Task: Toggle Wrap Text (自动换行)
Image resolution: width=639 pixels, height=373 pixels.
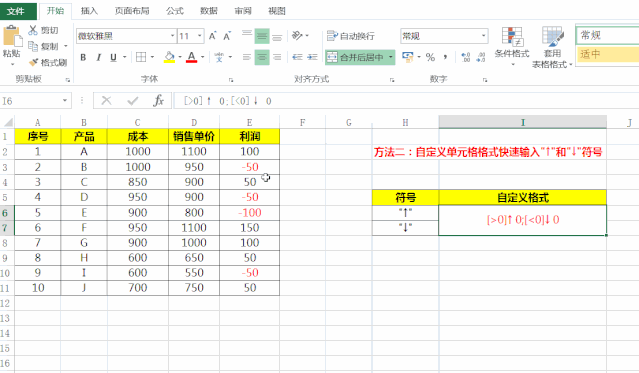Action: [x=351, y=36]
